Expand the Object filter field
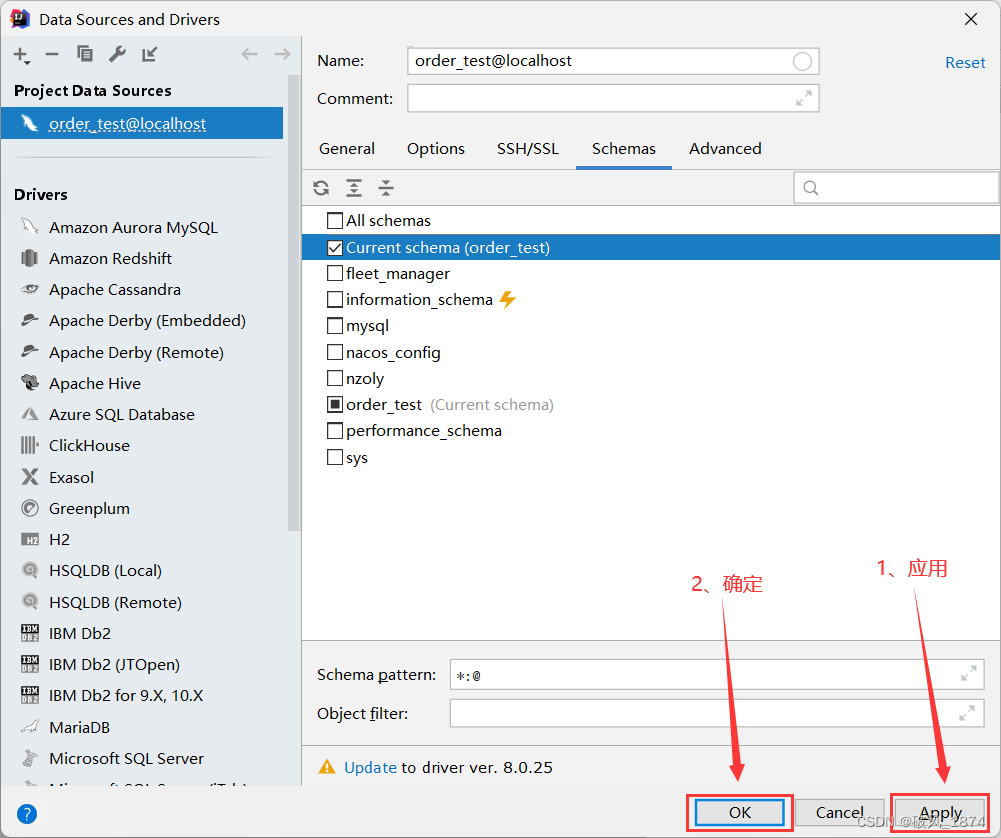 pos(967,713)
